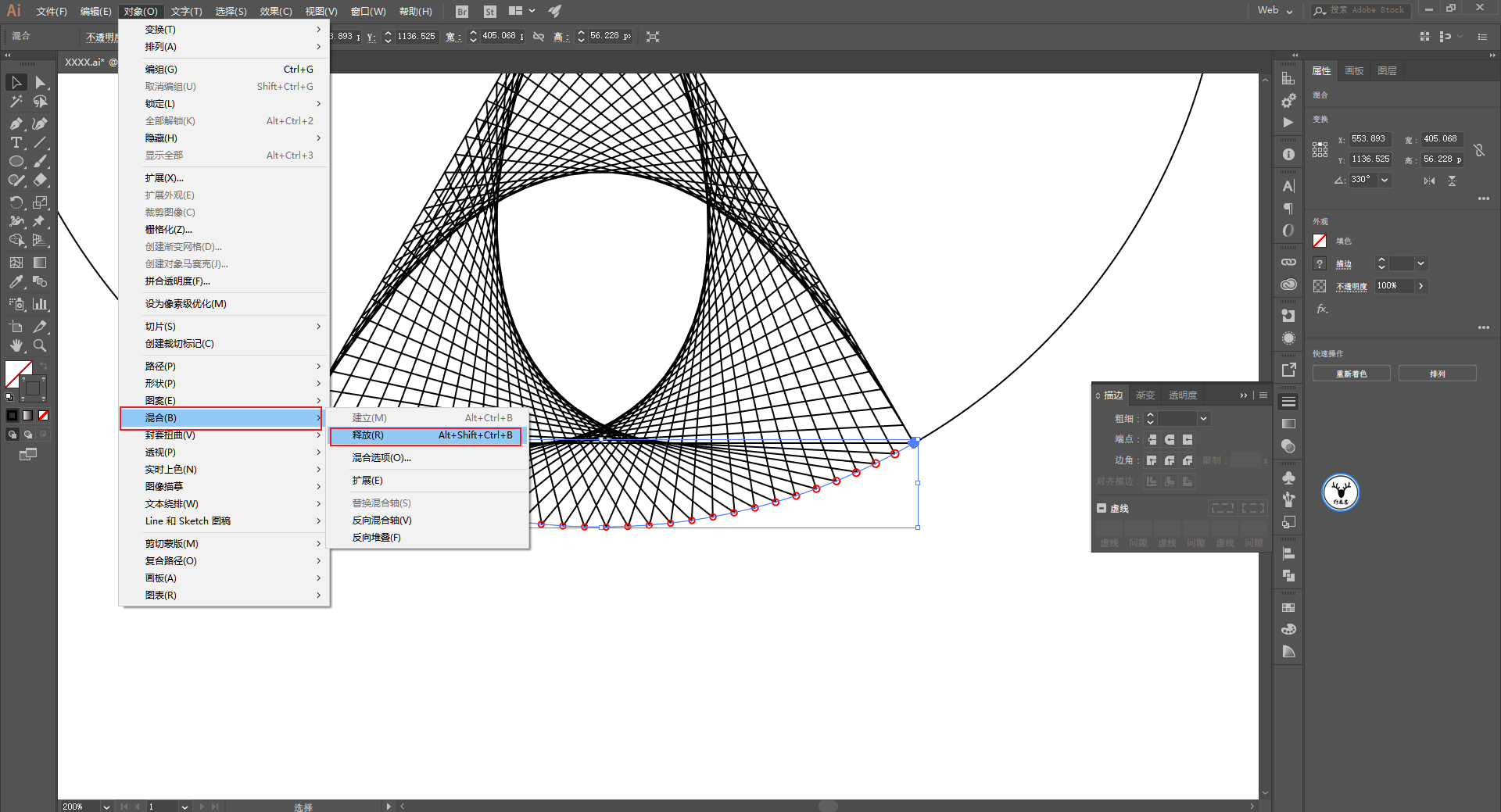Open the fx effects menu in appearance

point(1322,309)
